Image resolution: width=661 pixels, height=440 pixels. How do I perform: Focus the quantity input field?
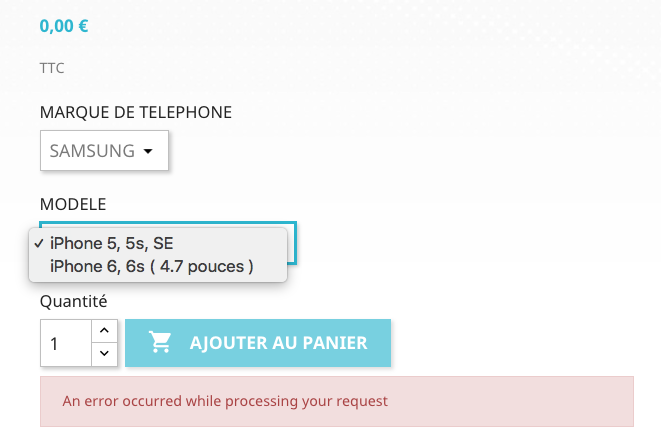point(66,343)
